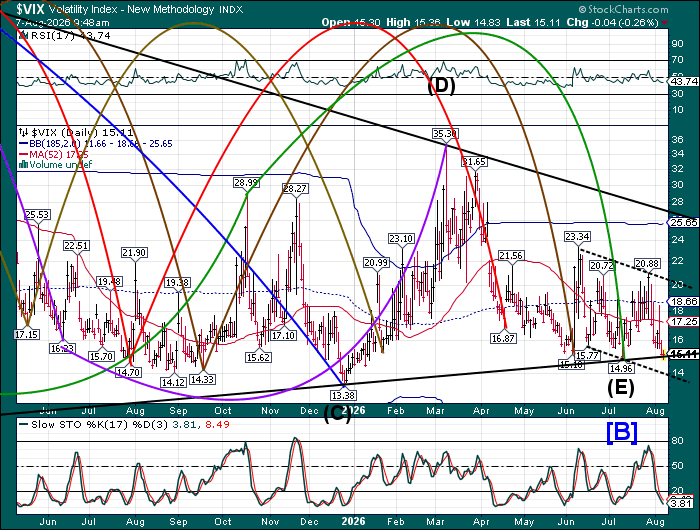Click the Slow STO %K(17) %D(3) label

tap(99, 425)
